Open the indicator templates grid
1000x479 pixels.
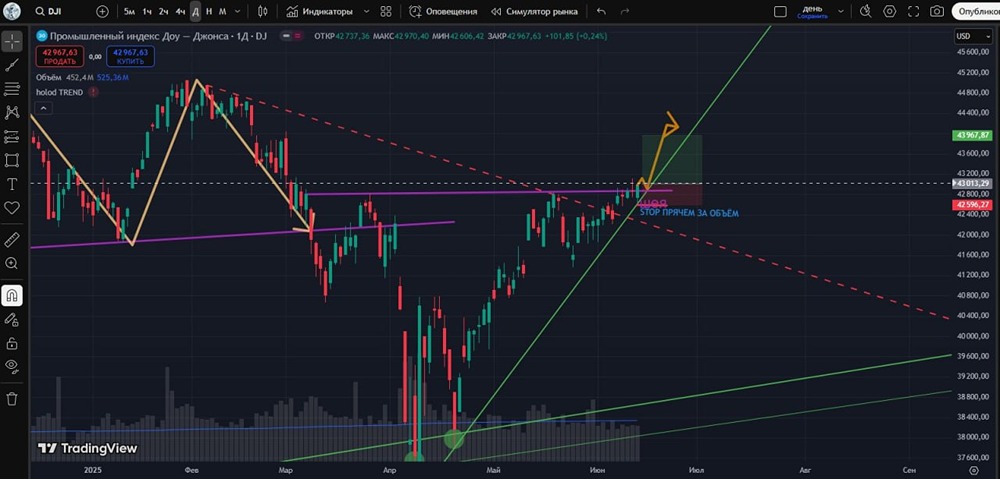point(386,11)
